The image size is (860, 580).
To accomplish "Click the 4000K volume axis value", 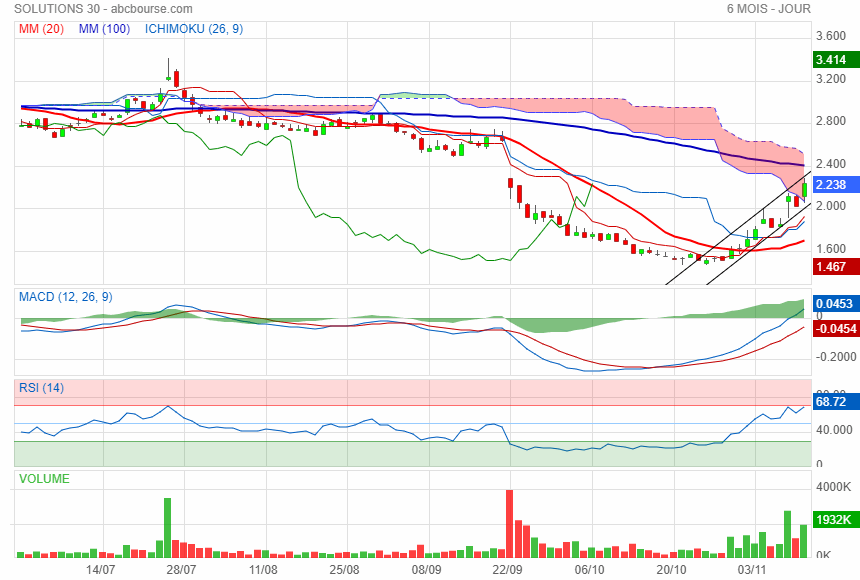I will [834, 487].
